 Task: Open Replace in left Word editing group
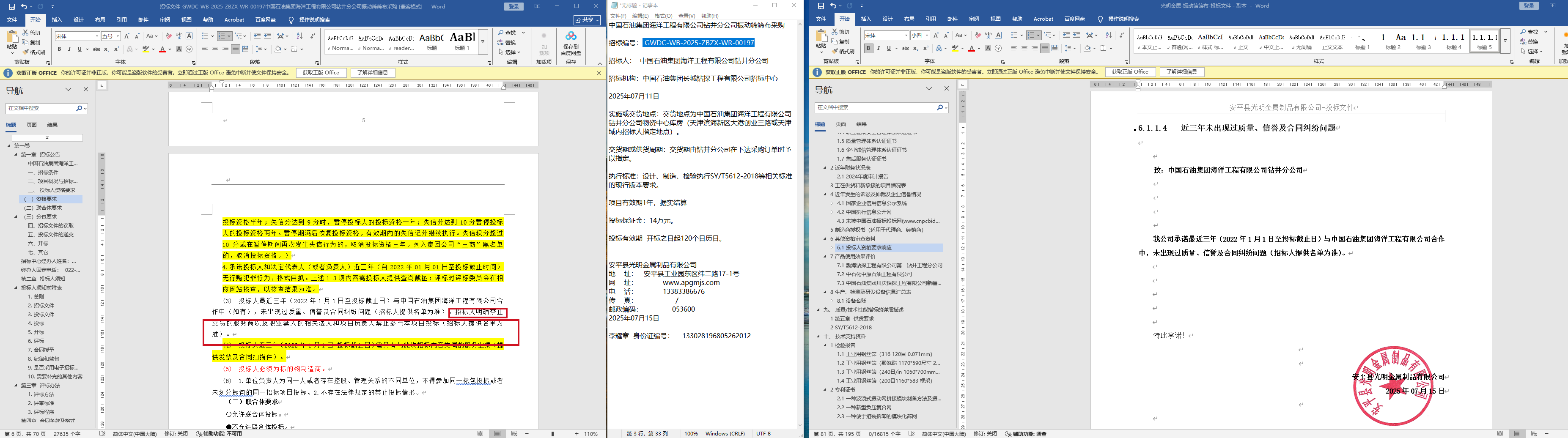coord(506,43)
